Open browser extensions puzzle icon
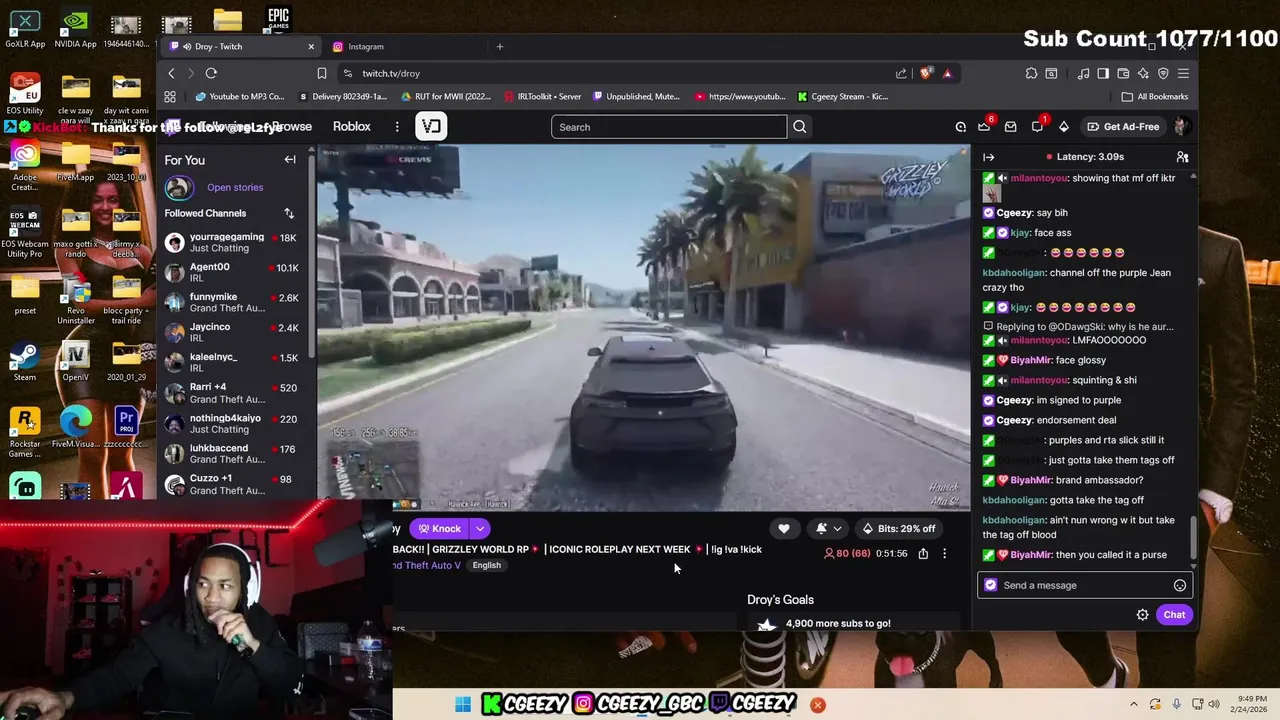This screenshot has height=720, width=1280. (x=1031, y=73)
